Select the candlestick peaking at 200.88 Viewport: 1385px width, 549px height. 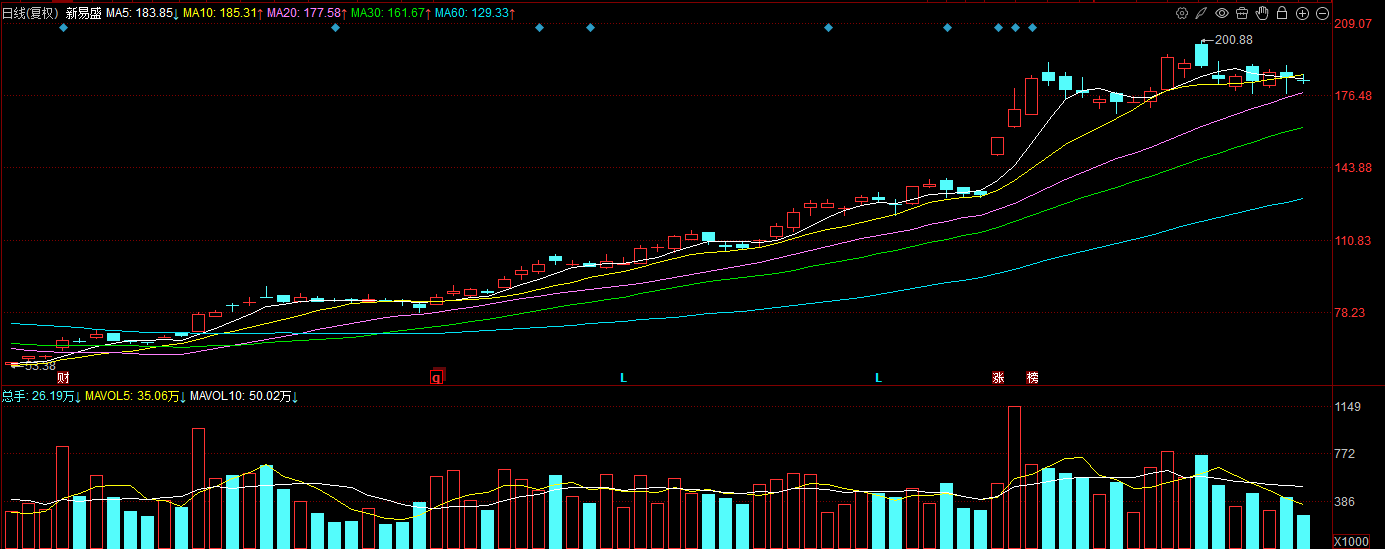(1201, 55)
